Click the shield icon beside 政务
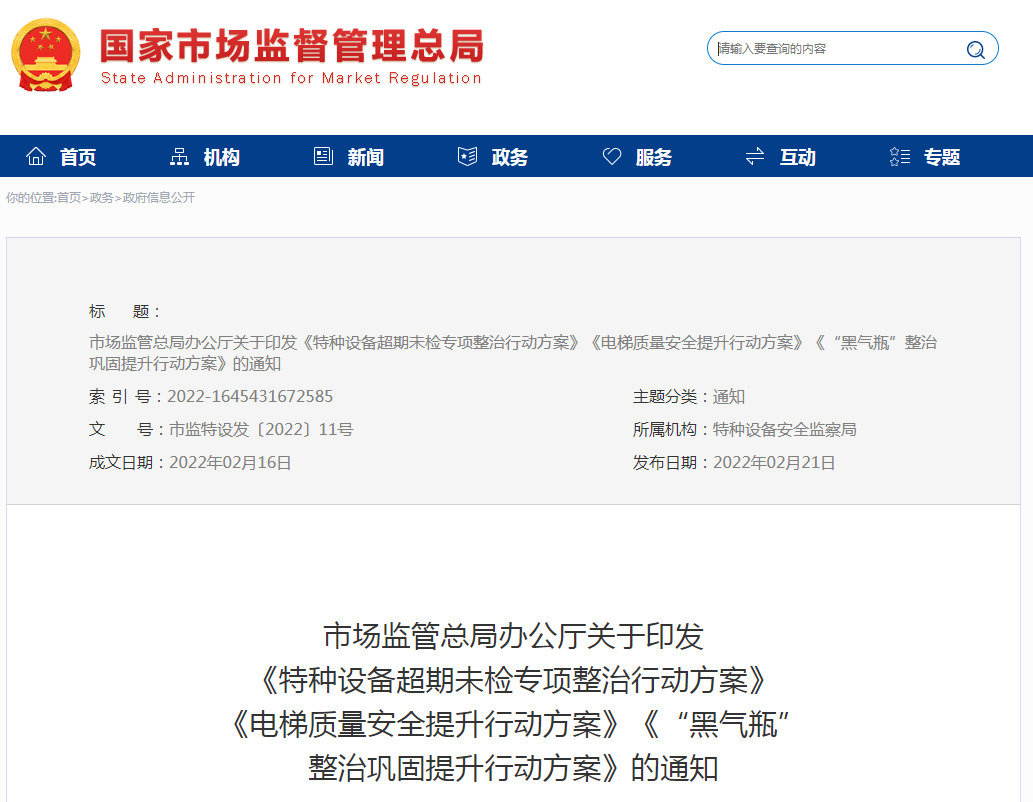 tap(467, 157)
